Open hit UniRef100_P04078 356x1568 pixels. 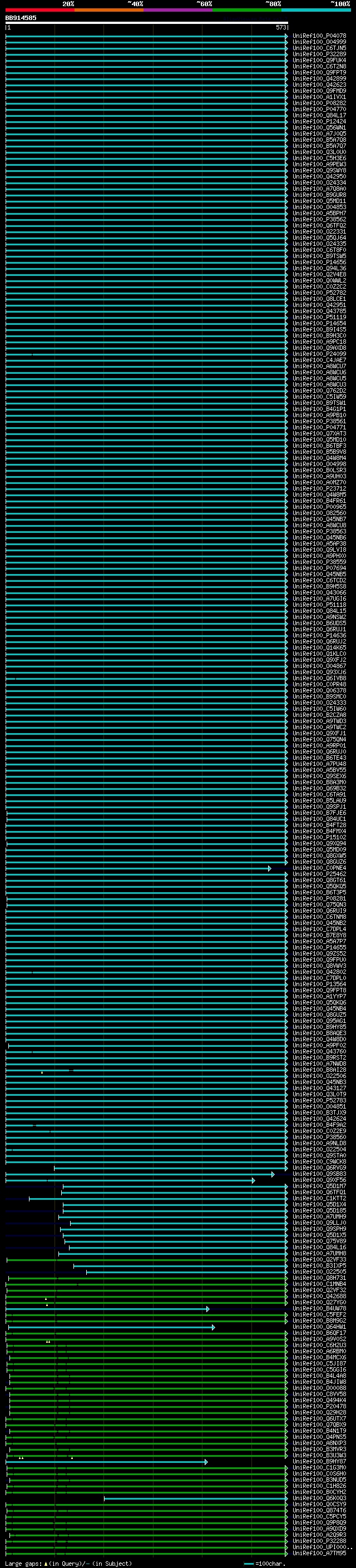[x=319, y=36]
